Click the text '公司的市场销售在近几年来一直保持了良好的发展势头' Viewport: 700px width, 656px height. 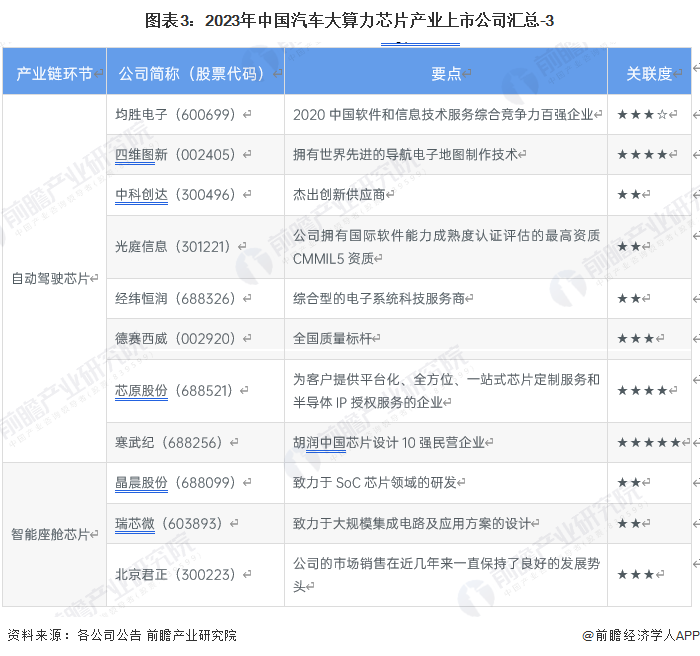[x=446, y=575]
